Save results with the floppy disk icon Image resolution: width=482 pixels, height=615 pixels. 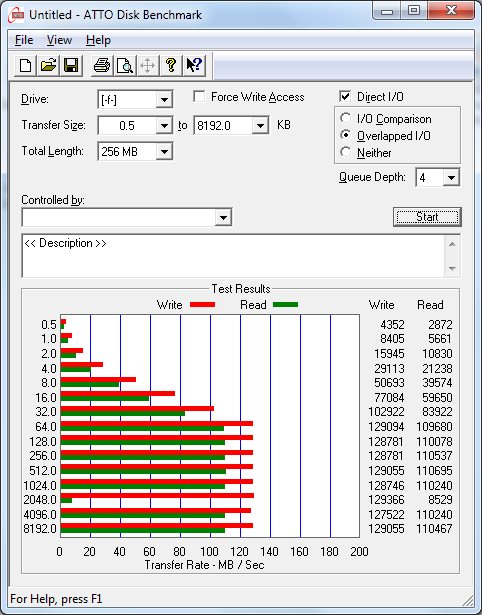[71, 65]
